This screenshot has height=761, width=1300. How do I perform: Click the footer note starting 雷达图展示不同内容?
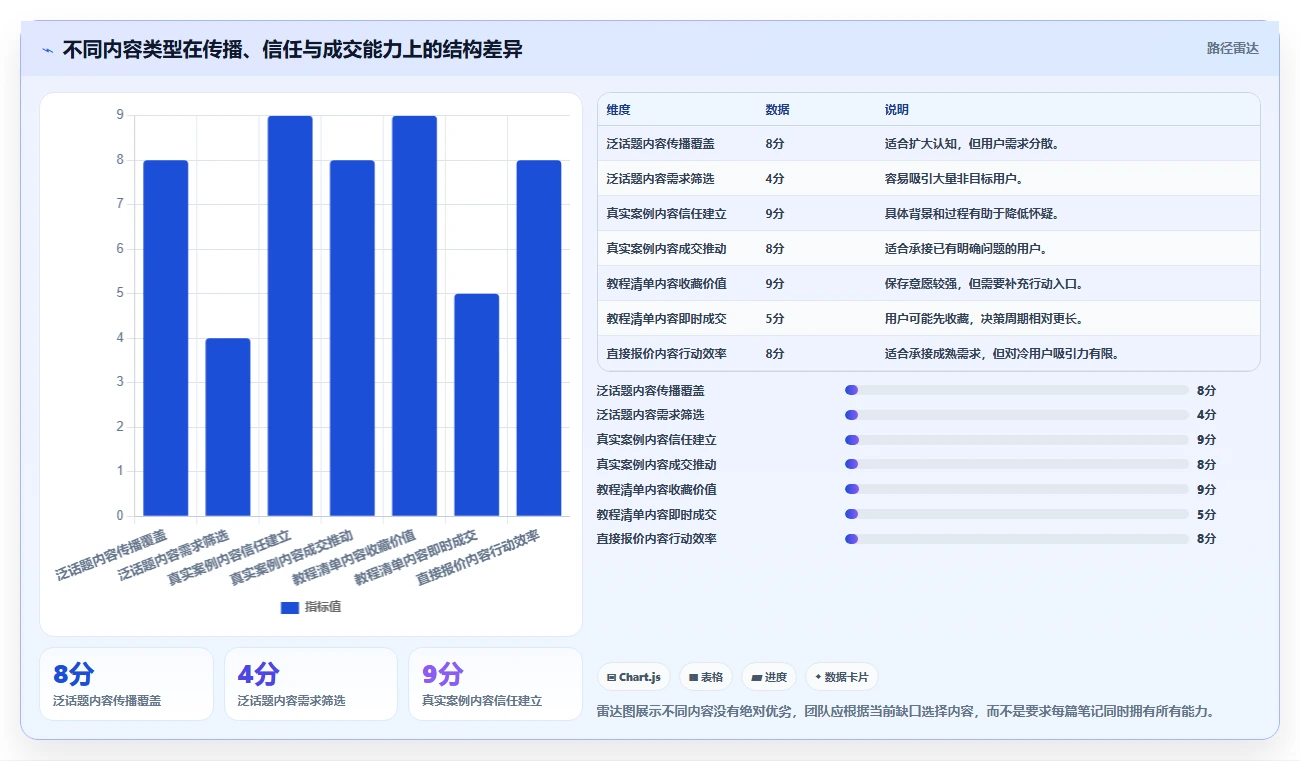pyautogui.click(x=906, y=711)
